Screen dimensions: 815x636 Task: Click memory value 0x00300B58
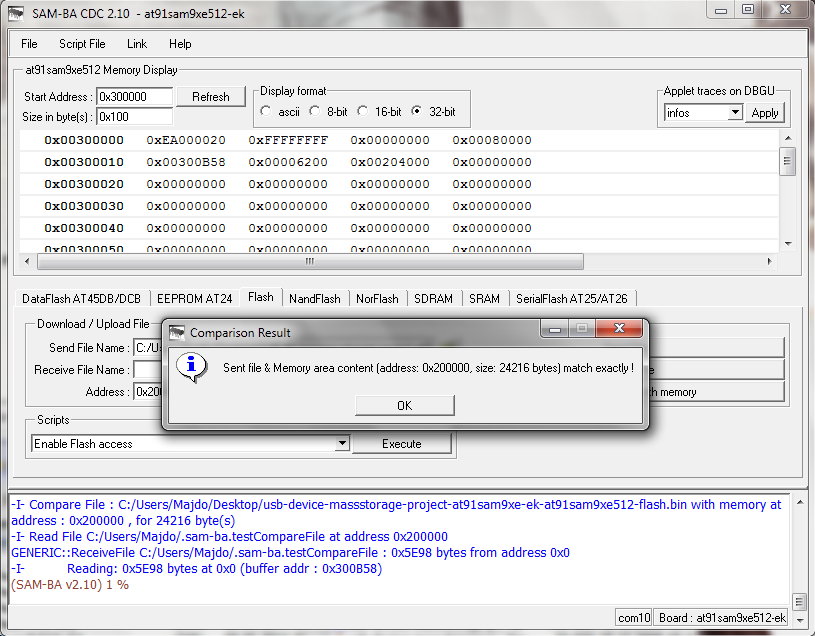click(186, 162)
